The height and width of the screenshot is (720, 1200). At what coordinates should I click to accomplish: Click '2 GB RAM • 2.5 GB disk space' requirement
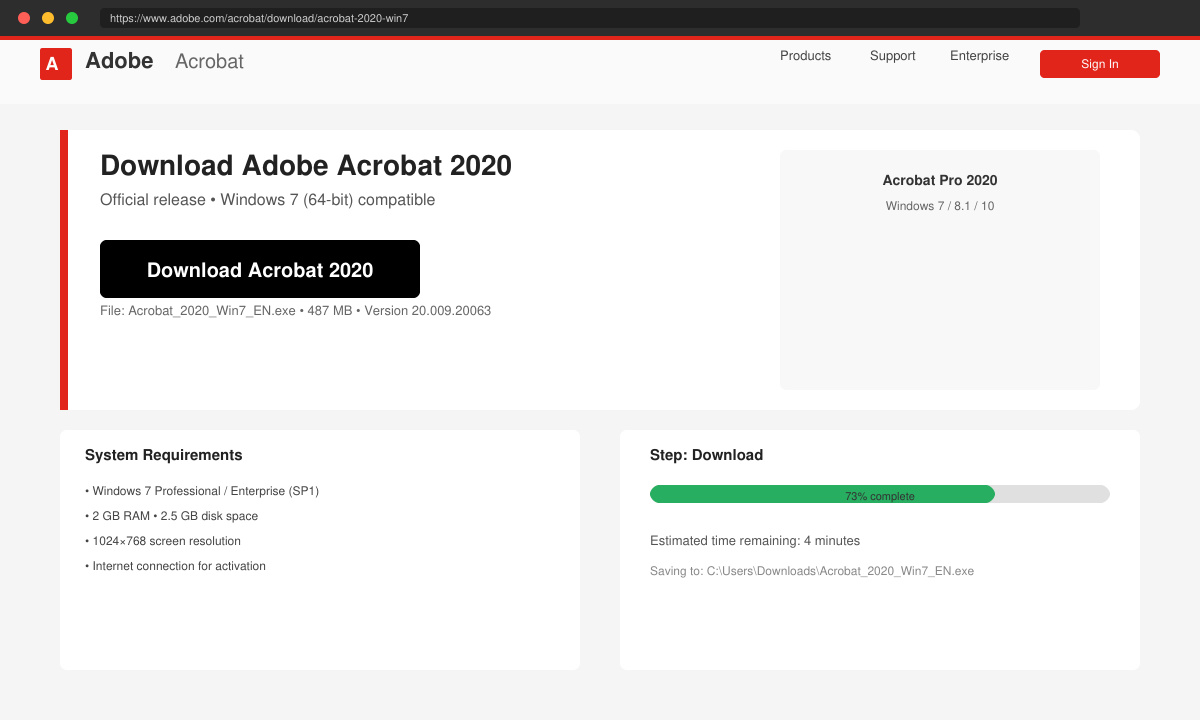(171, 516)
